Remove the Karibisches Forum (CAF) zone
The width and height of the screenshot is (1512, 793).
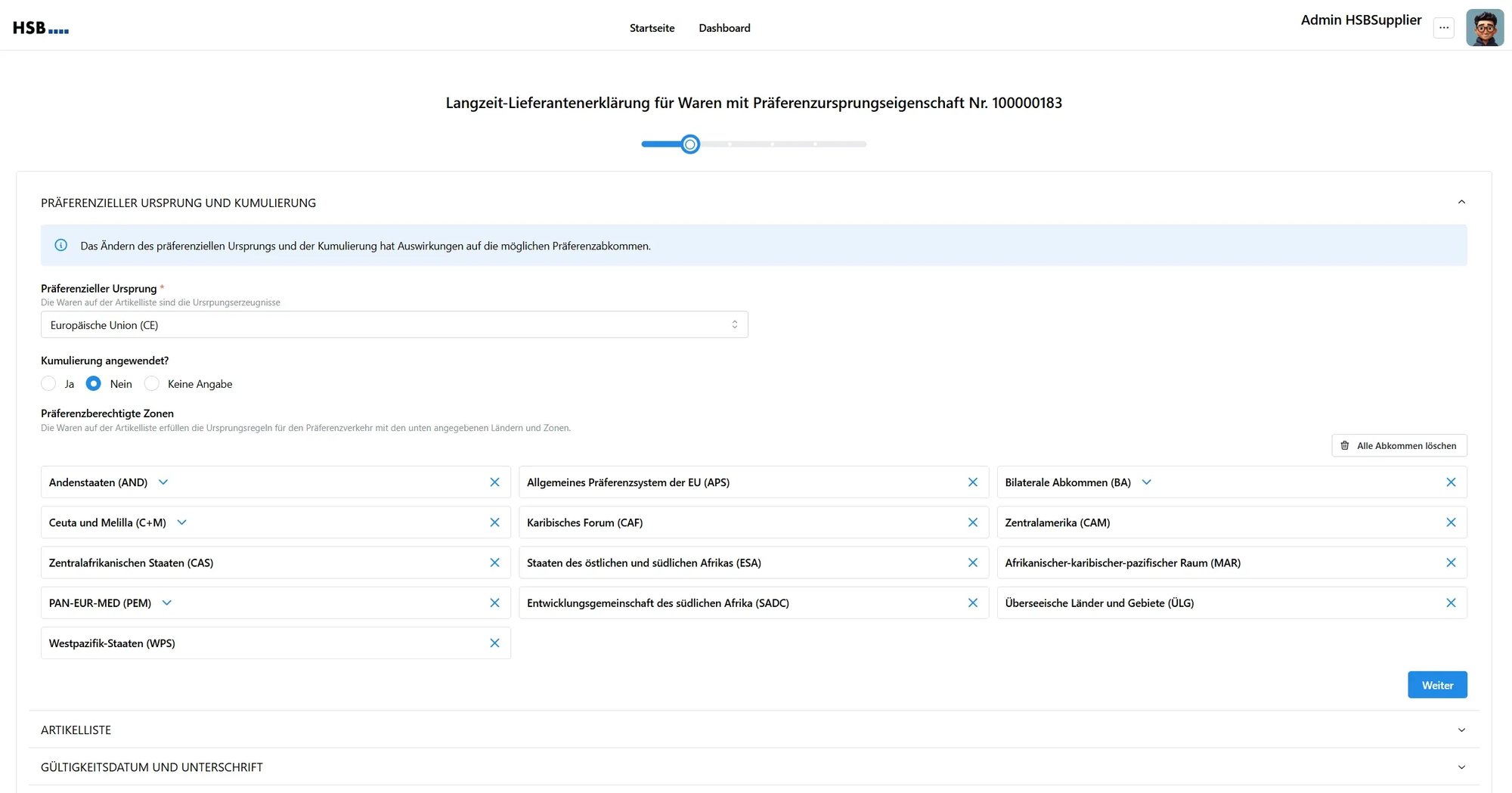[x=973, y=522]
